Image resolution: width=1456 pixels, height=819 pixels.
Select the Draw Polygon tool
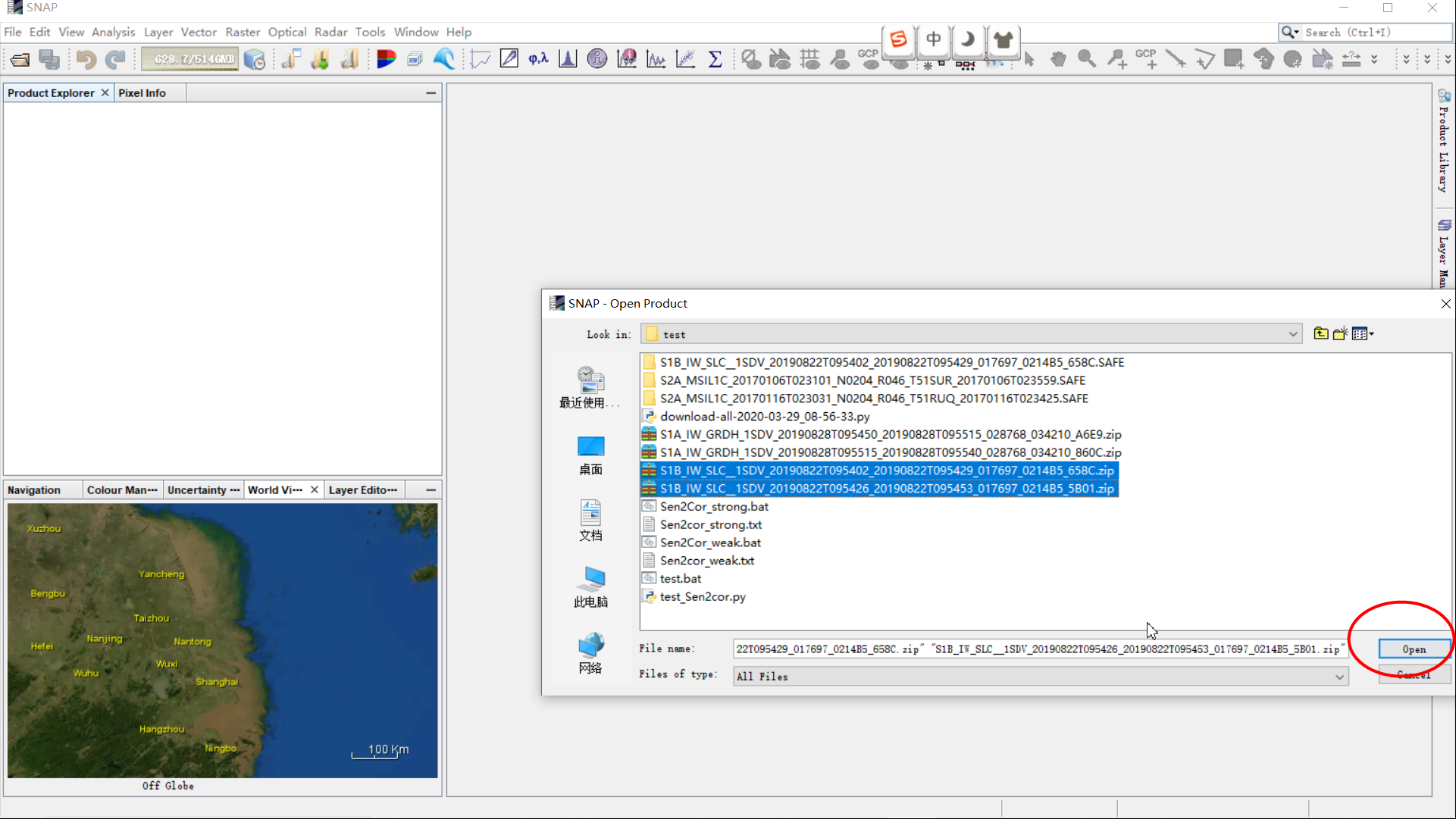(1263, 59)
